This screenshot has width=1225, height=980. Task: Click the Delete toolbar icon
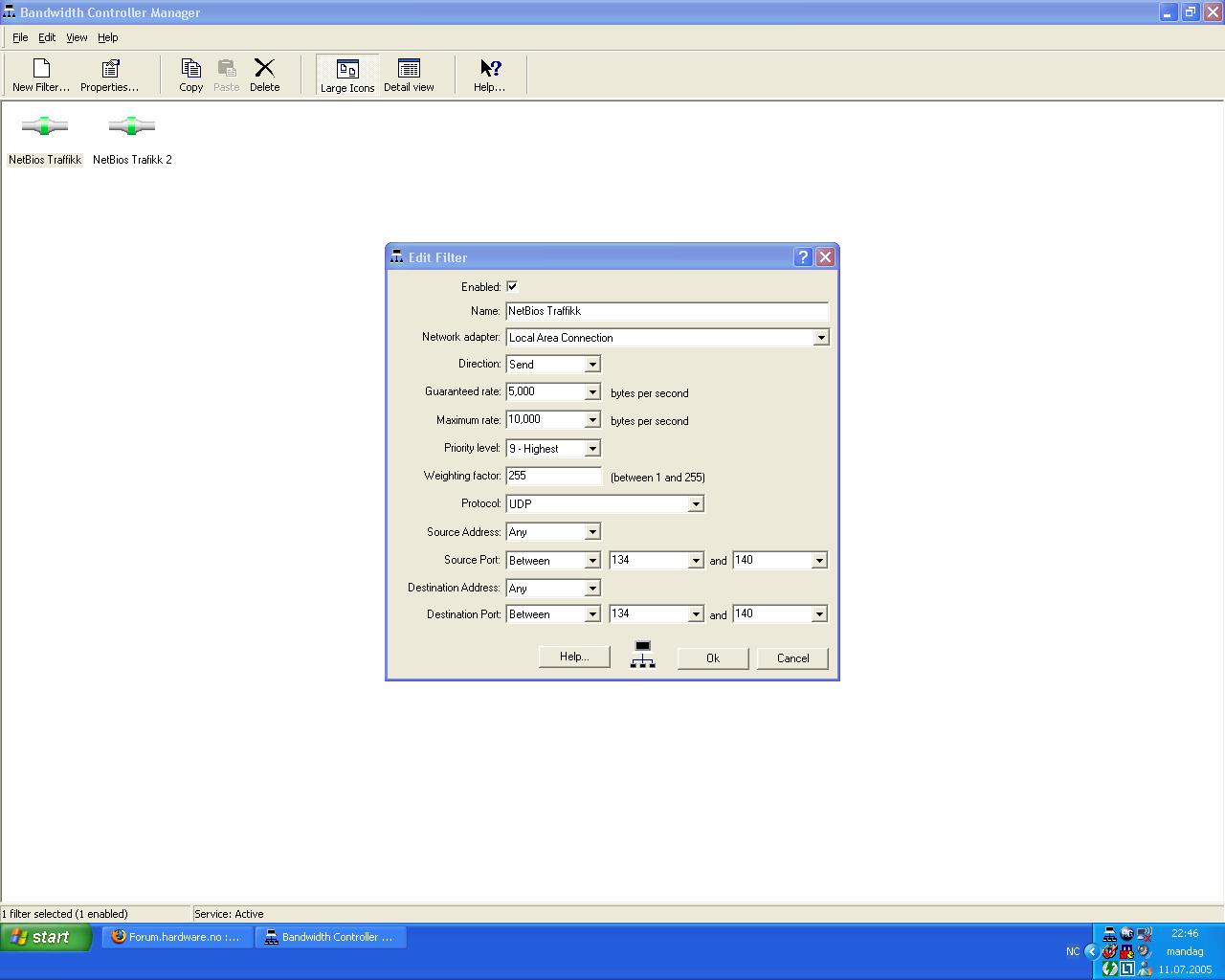264,75
